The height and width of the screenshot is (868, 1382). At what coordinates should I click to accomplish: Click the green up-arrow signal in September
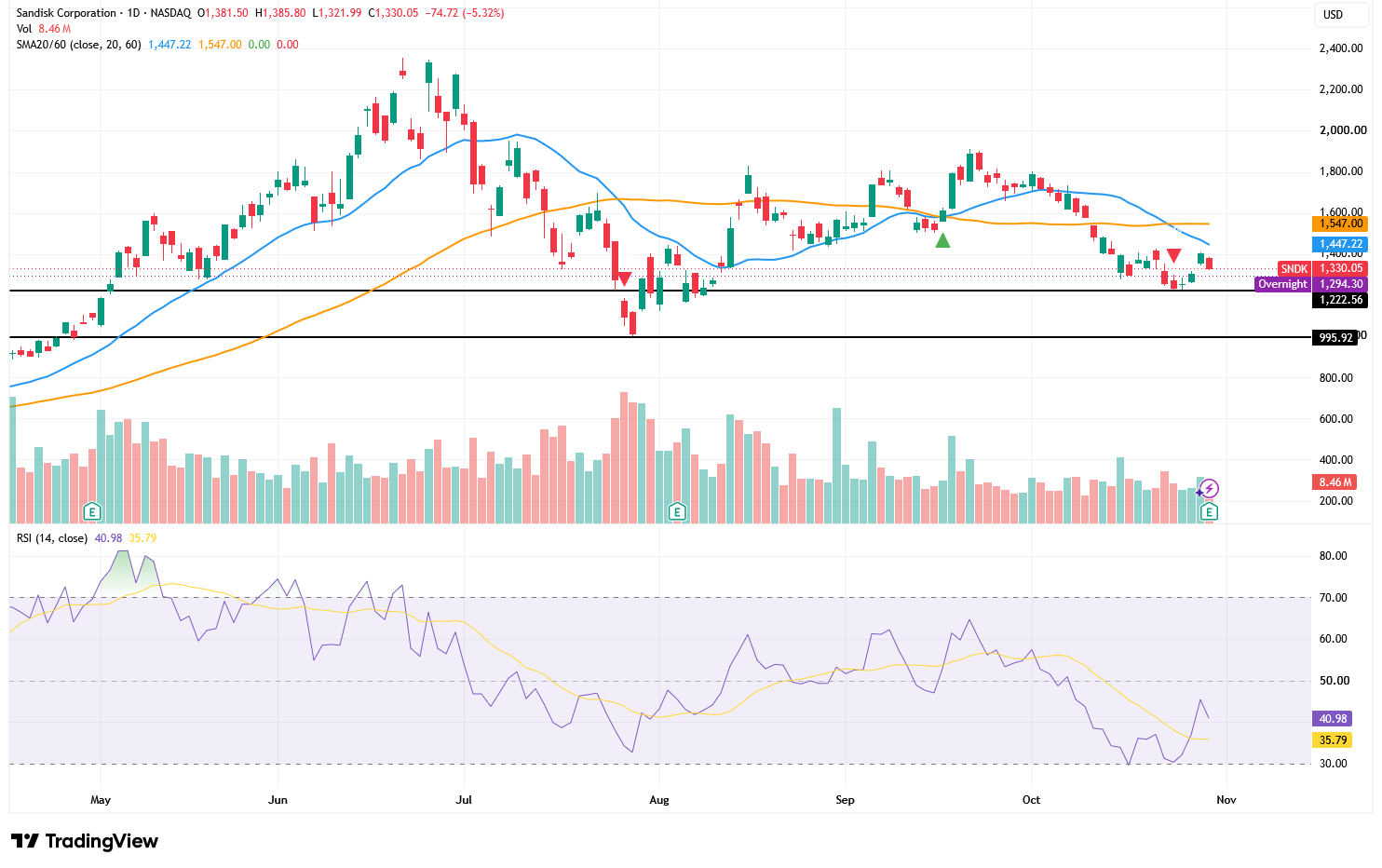coord(942,240)
